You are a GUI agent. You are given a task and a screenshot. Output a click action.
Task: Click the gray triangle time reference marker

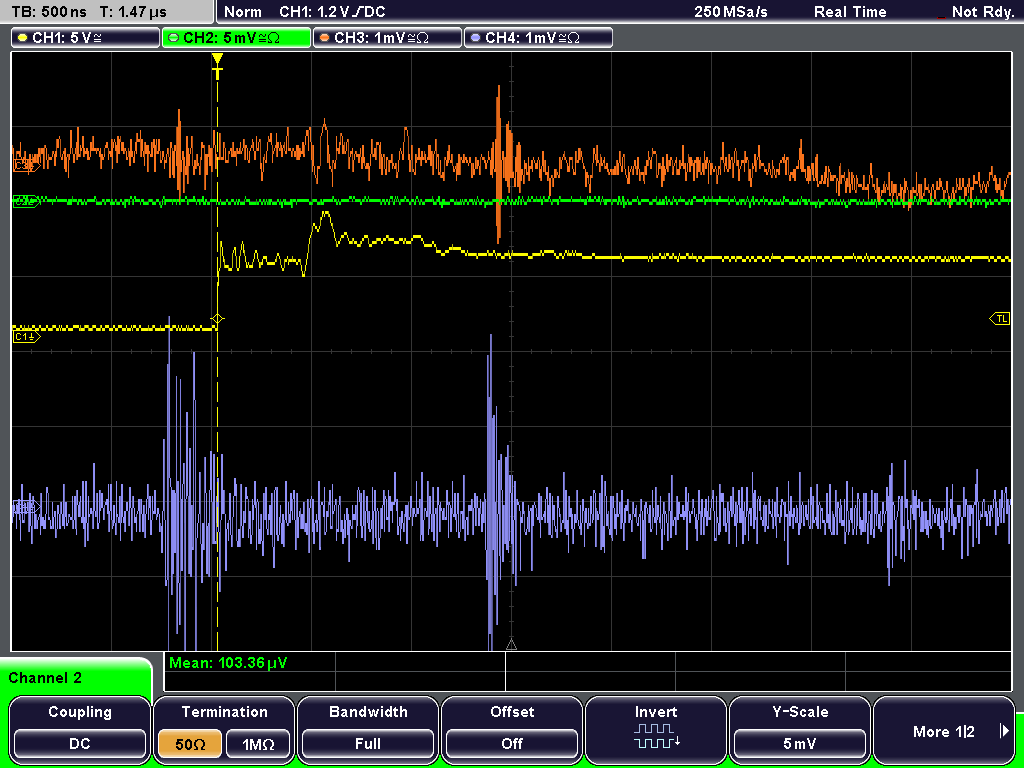(x=511, y=645)
